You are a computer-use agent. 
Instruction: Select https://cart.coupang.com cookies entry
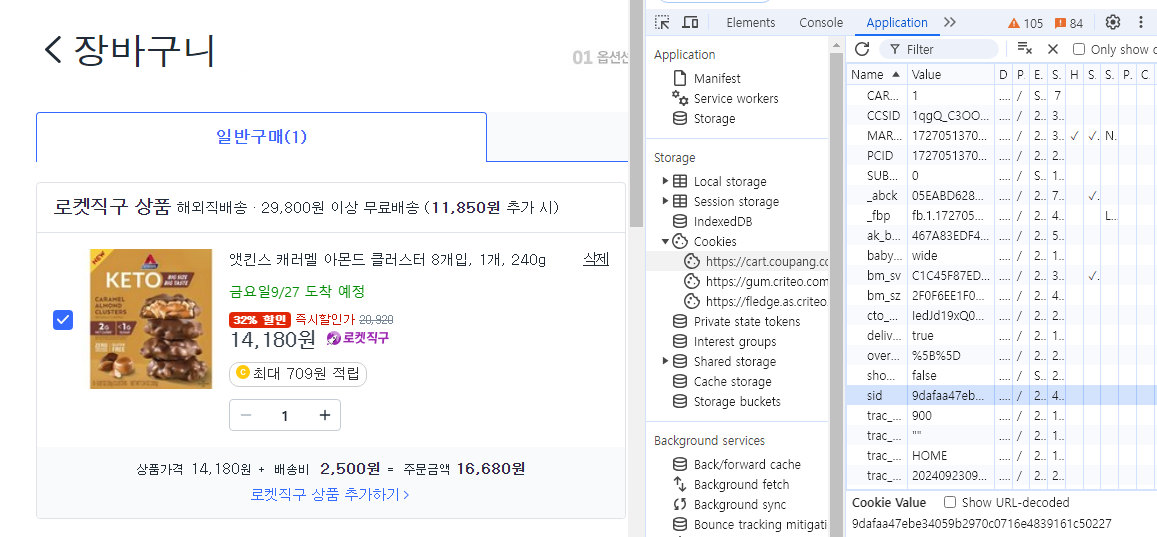pos(756,261)
